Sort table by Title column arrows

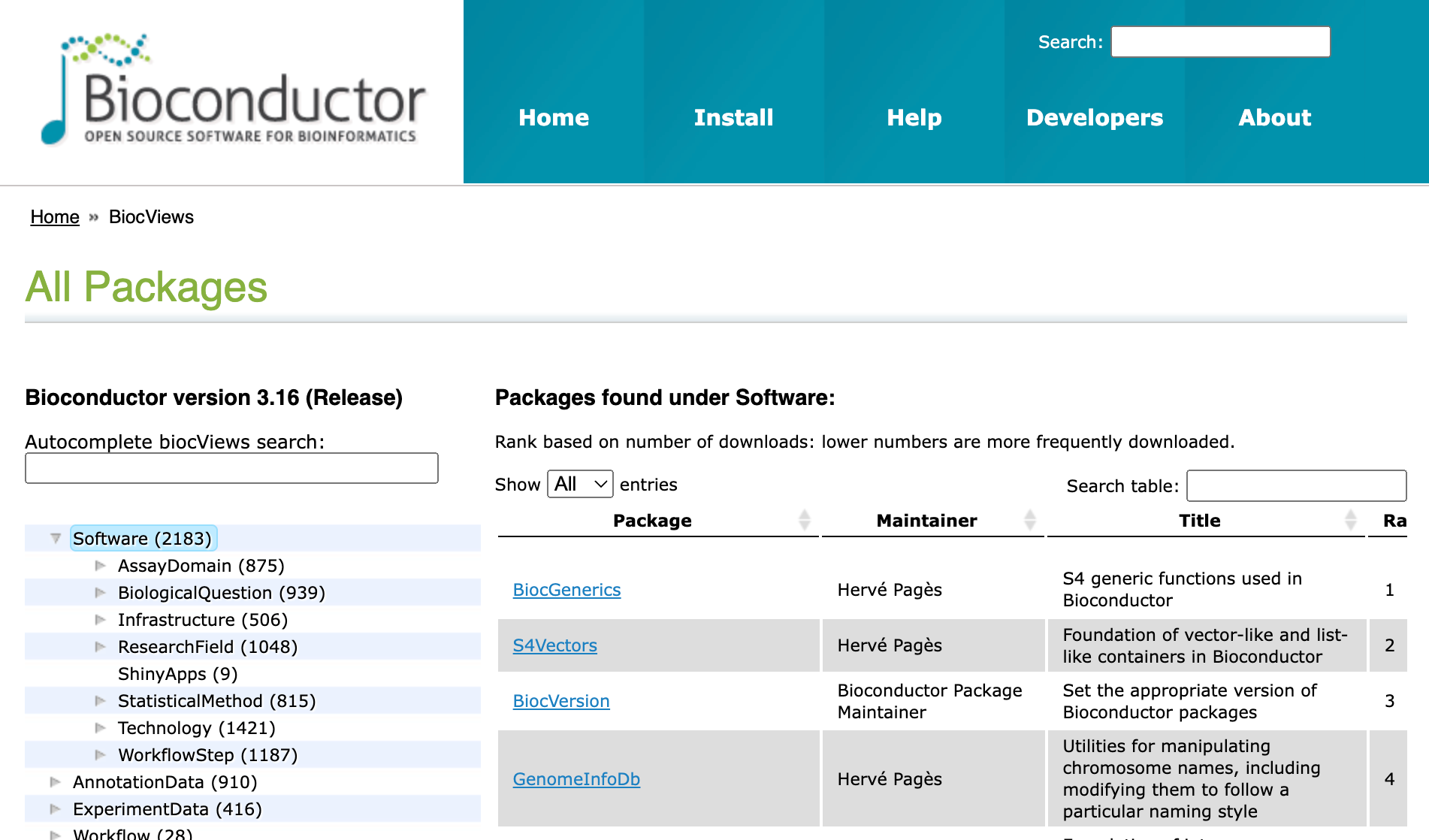(x=1350, y=520)
